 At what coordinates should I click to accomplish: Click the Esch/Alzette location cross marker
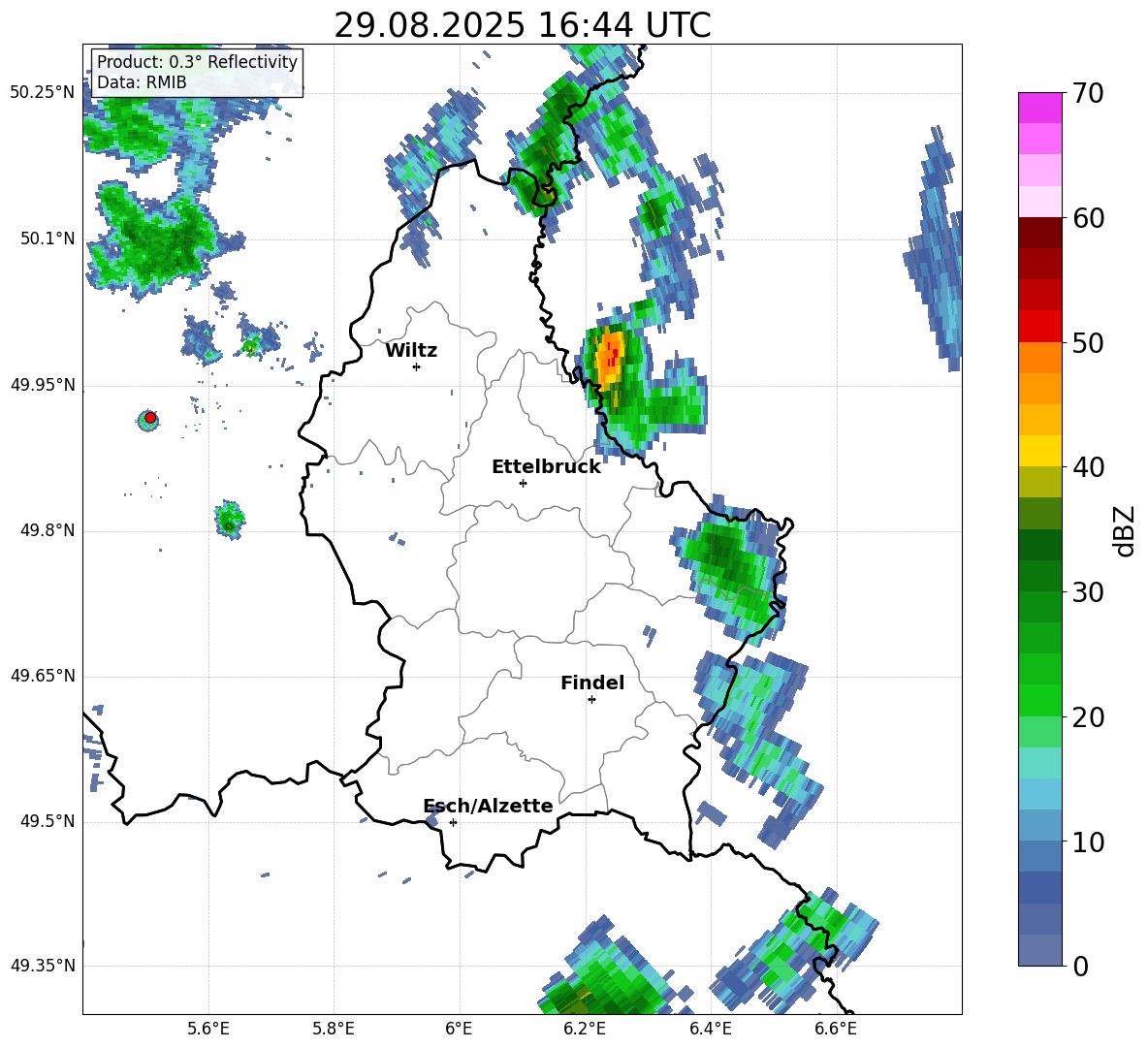453,822
